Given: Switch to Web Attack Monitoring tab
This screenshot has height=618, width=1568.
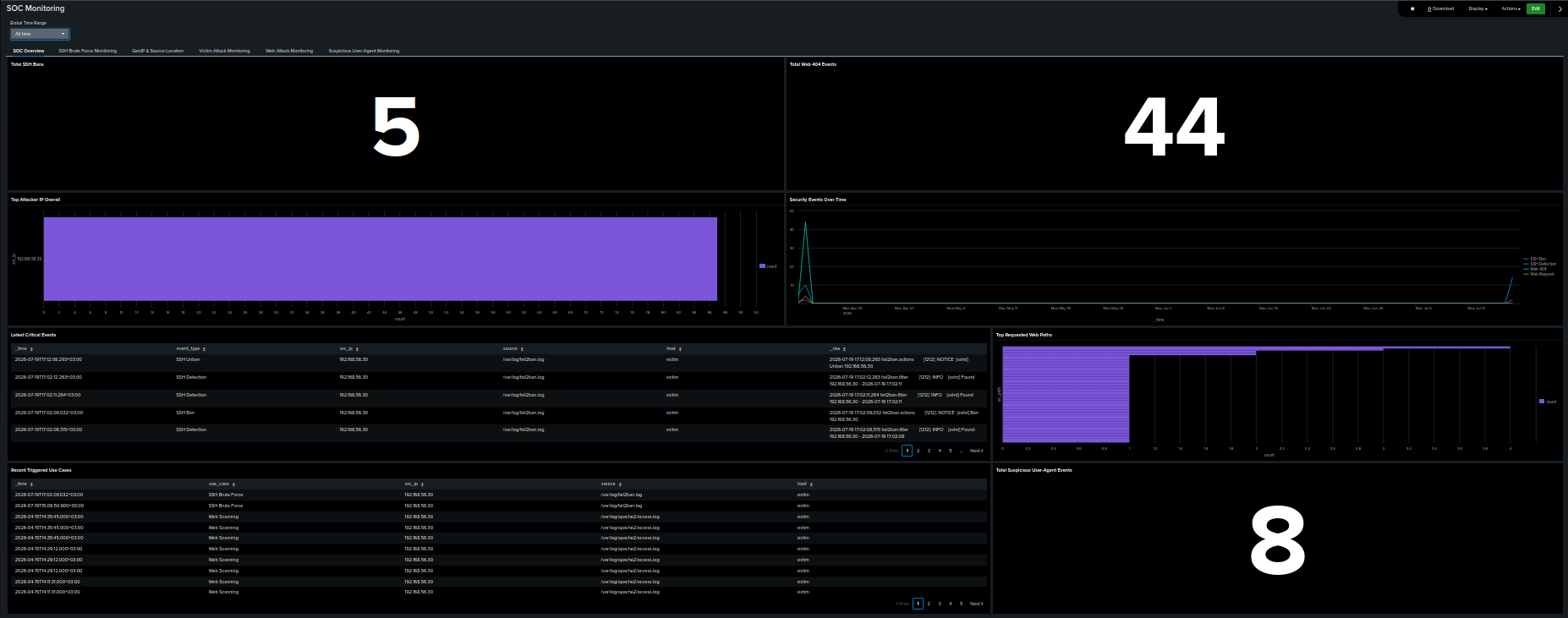Looking at the screenshot, I should 289,51.
